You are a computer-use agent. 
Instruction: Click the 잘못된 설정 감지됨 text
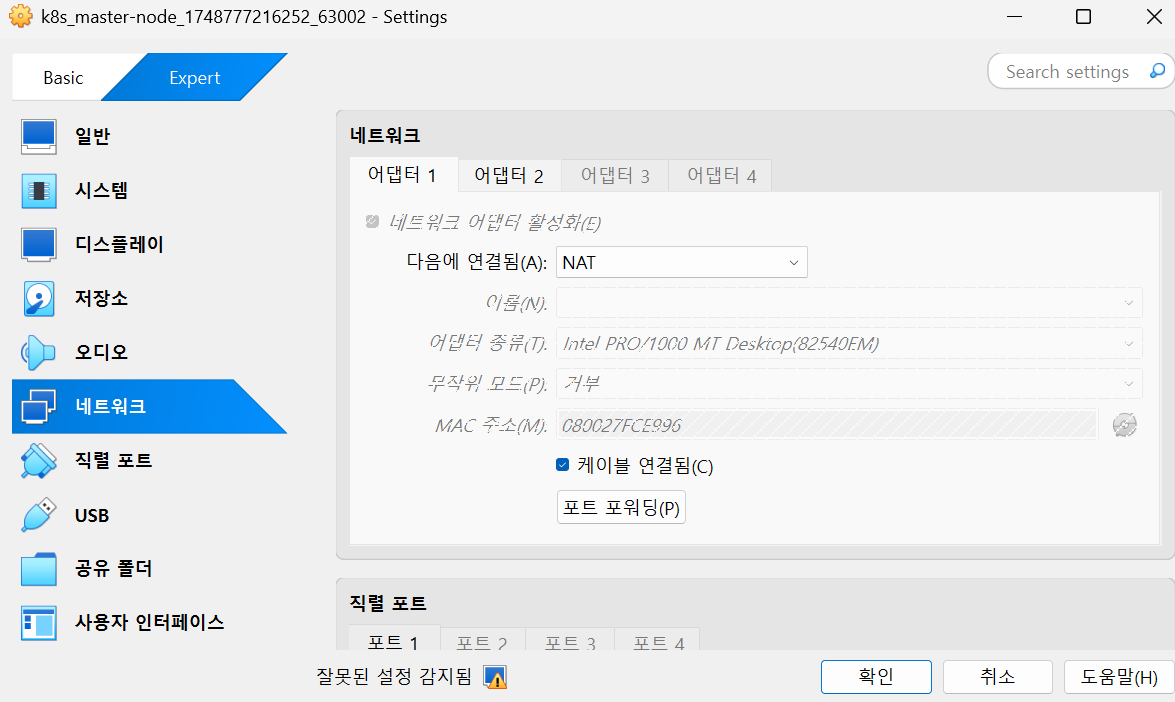coord(394,677)
